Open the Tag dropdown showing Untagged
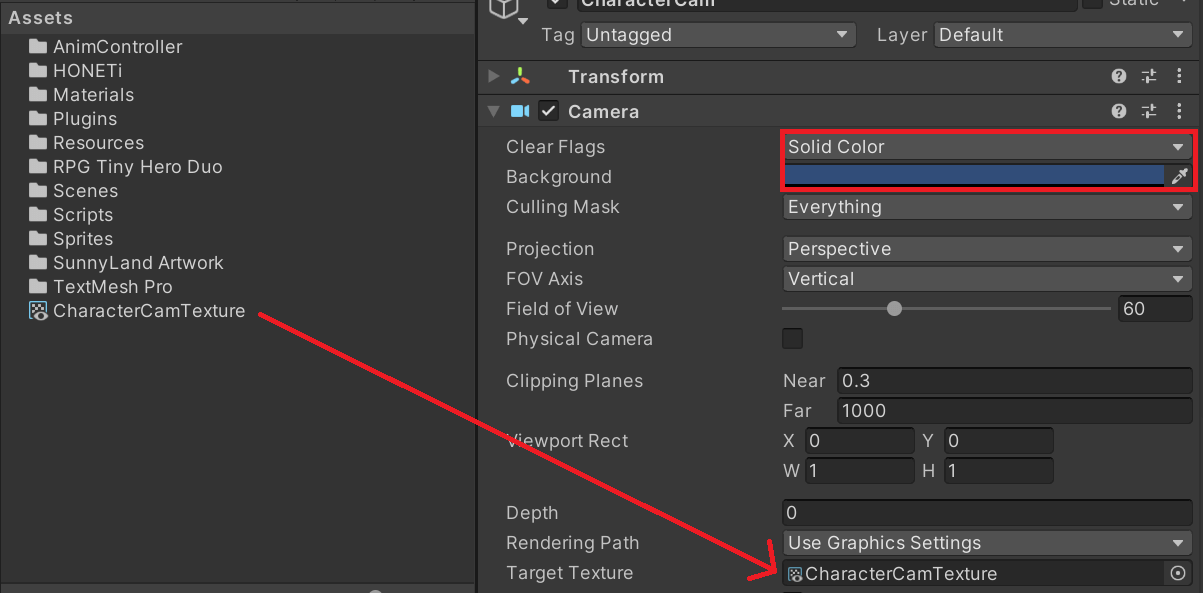This screenshot has height=593, width=1203. (719, 35)
